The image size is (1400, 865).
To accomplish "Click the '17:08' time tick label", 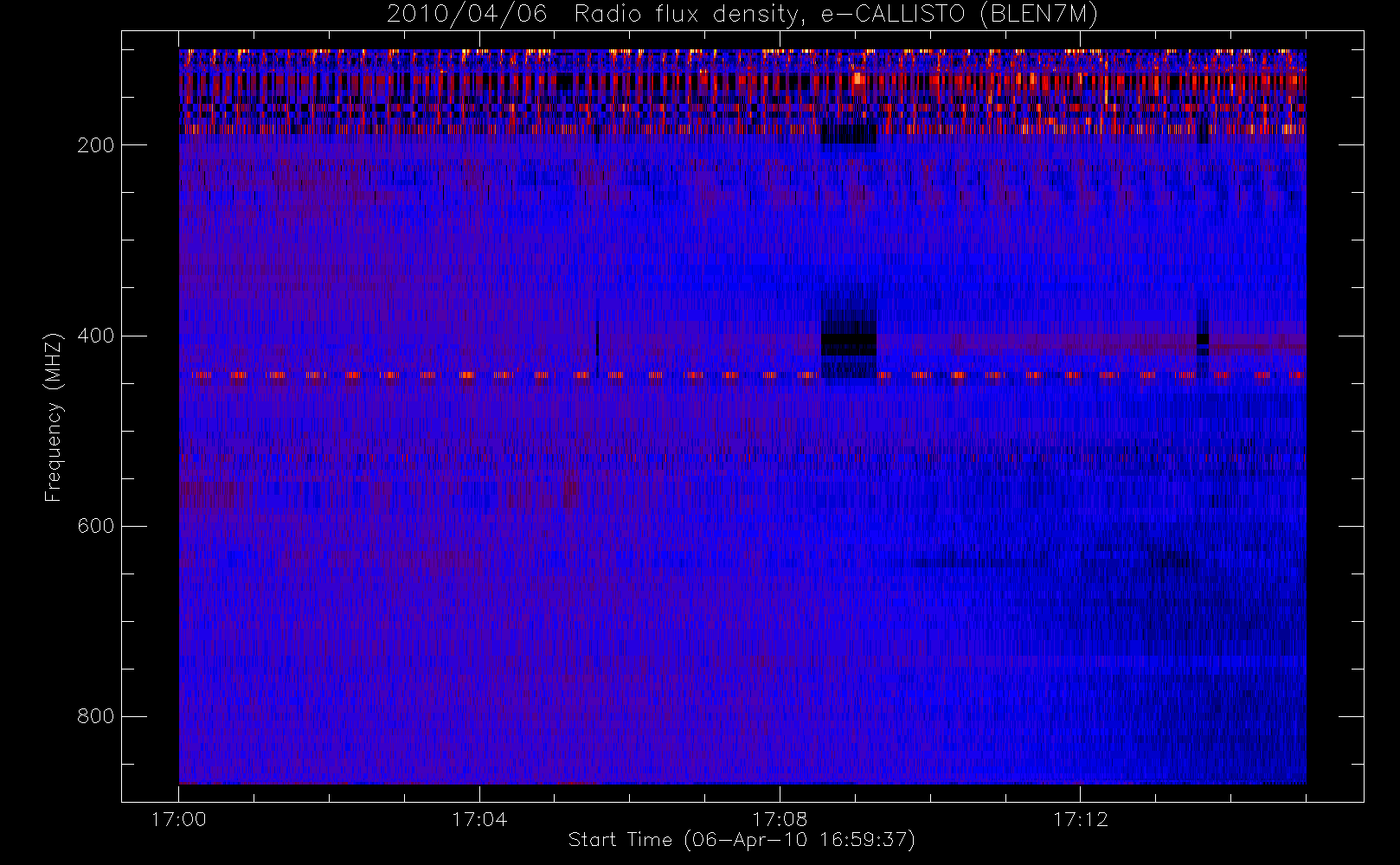I will coord(780,819).
